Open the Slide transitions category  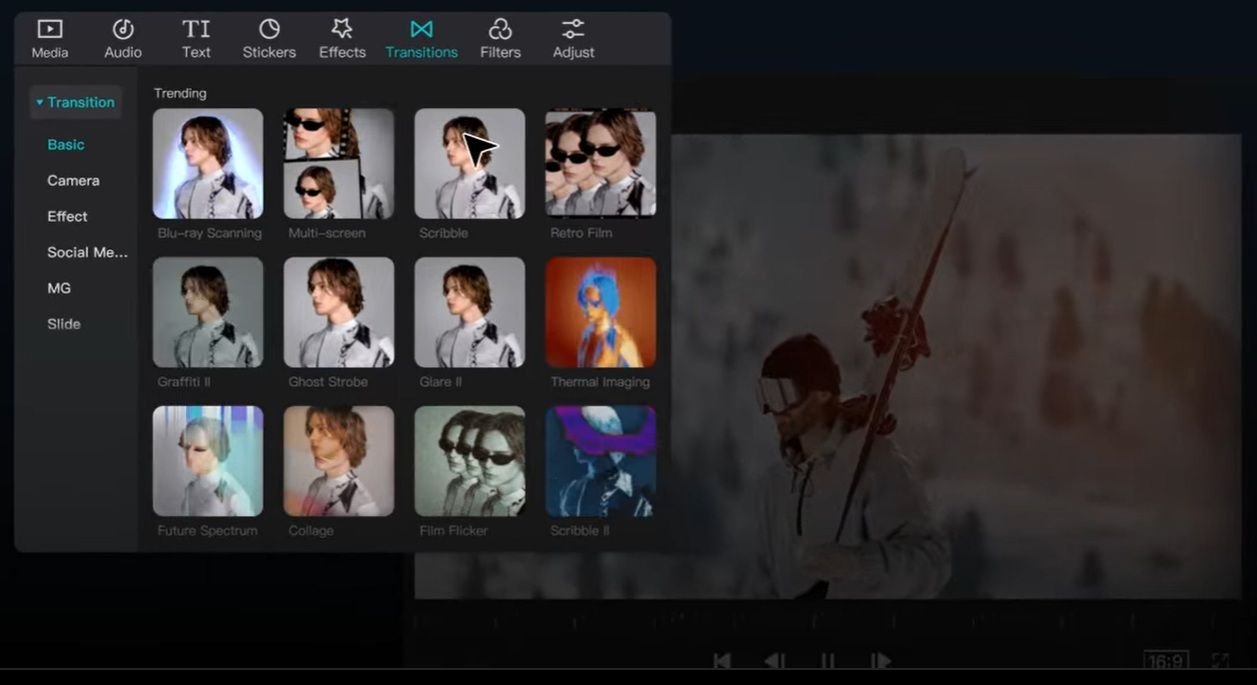pos(66,324)
